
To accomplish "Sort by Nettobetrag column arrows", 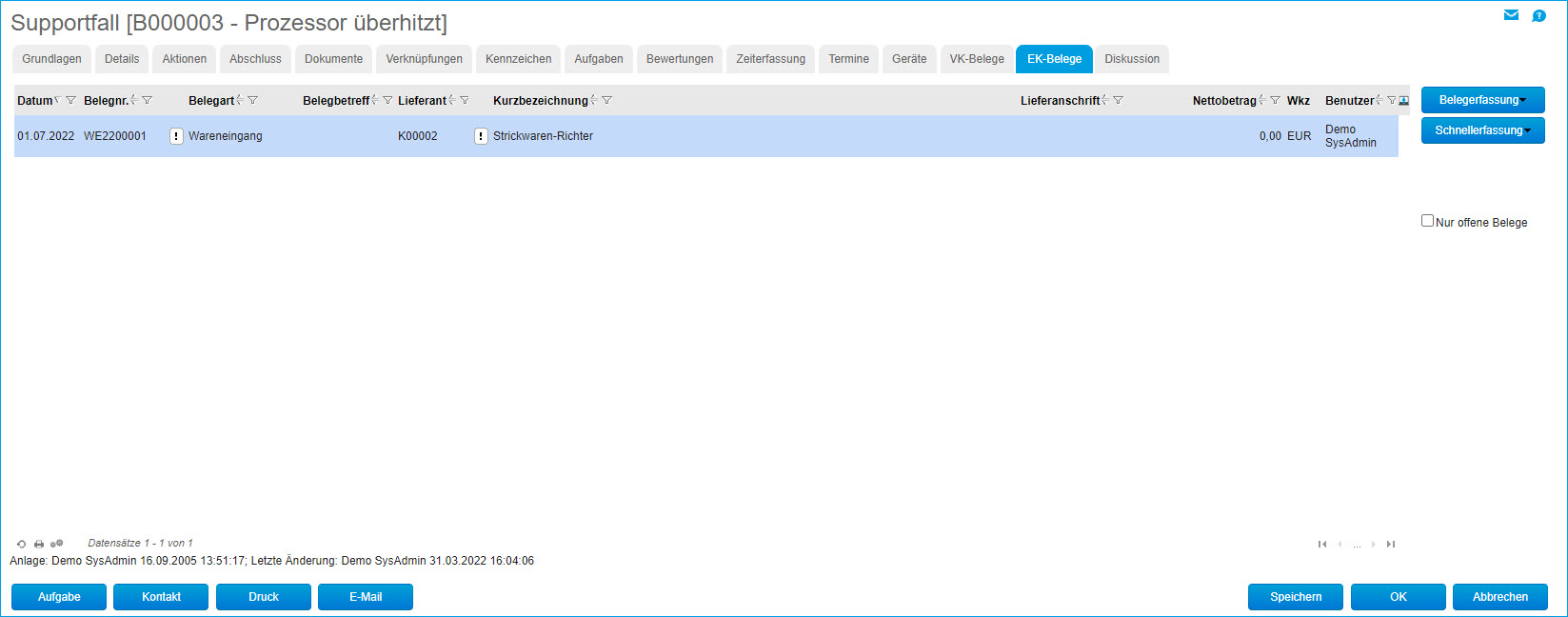I will pos(1262,100).
